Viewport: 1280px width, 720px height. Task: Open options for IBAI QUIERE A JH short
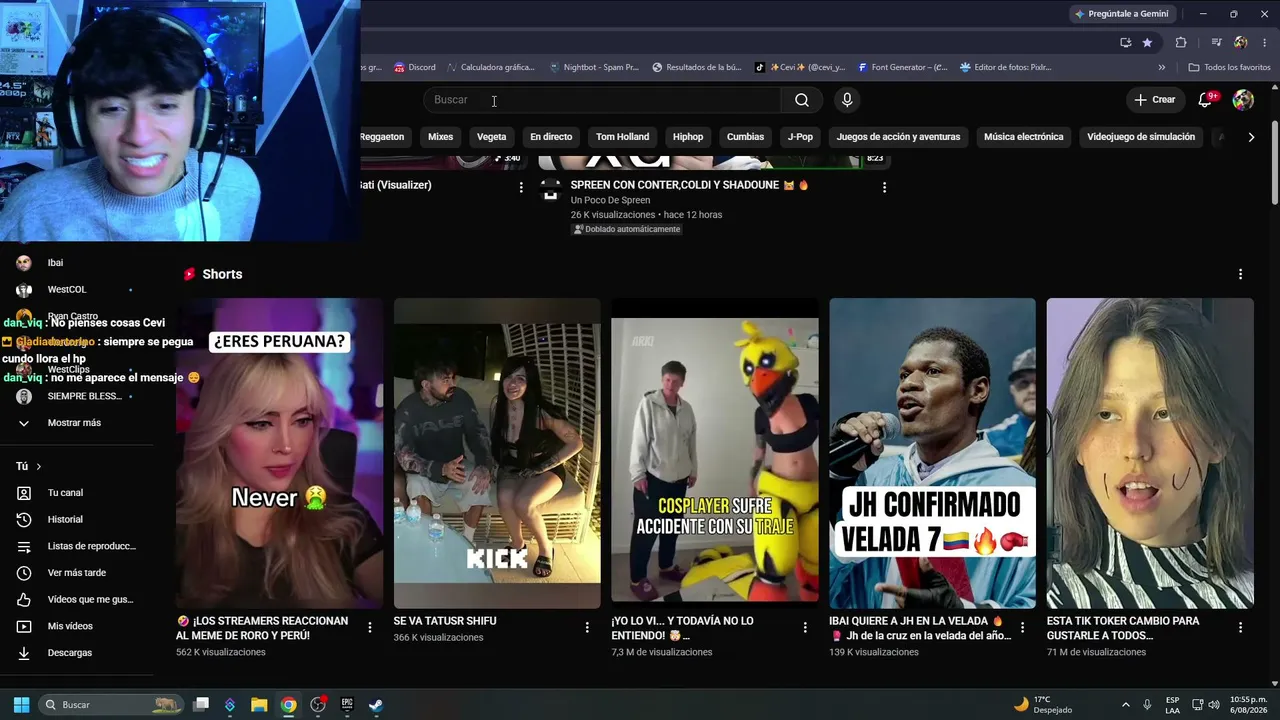1022,627
